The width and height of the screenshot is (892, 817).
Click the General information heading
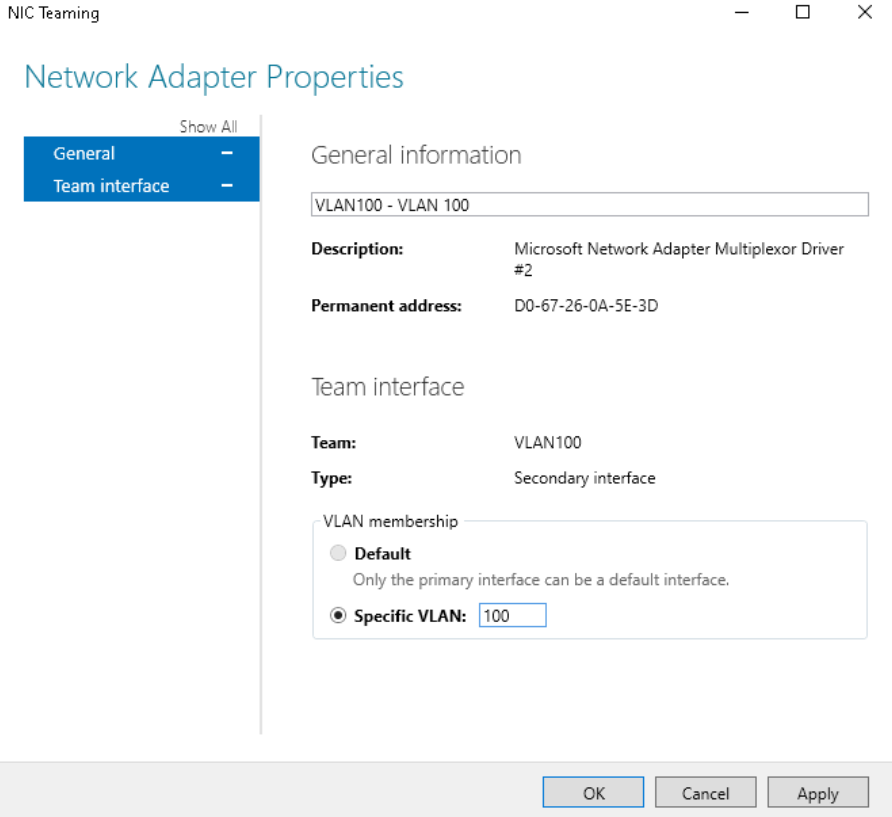[416, 156]
